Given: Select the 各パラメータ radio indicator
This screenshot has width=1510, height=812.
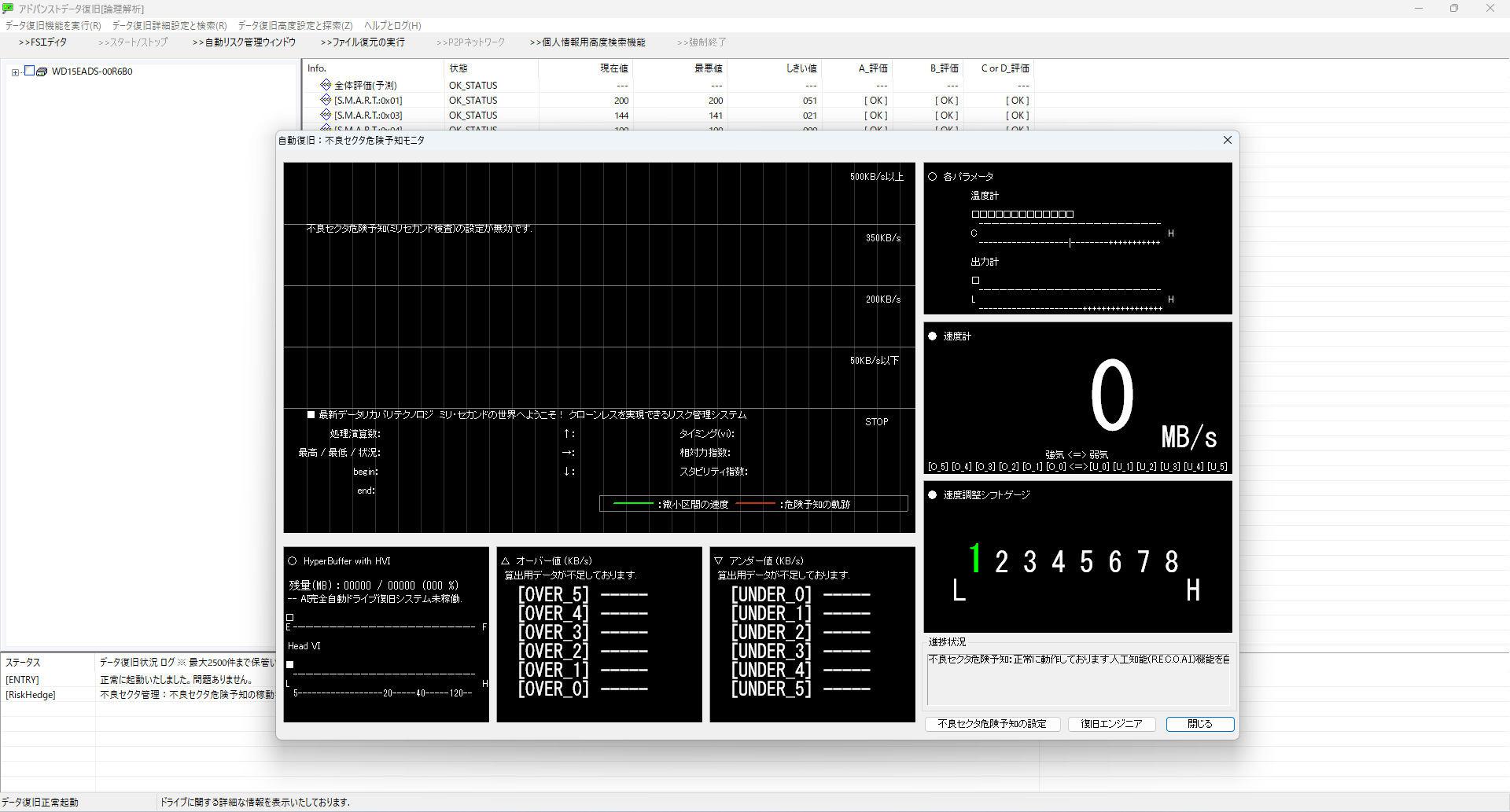Looking at the screenshot, I should click(x=933, y=177).
